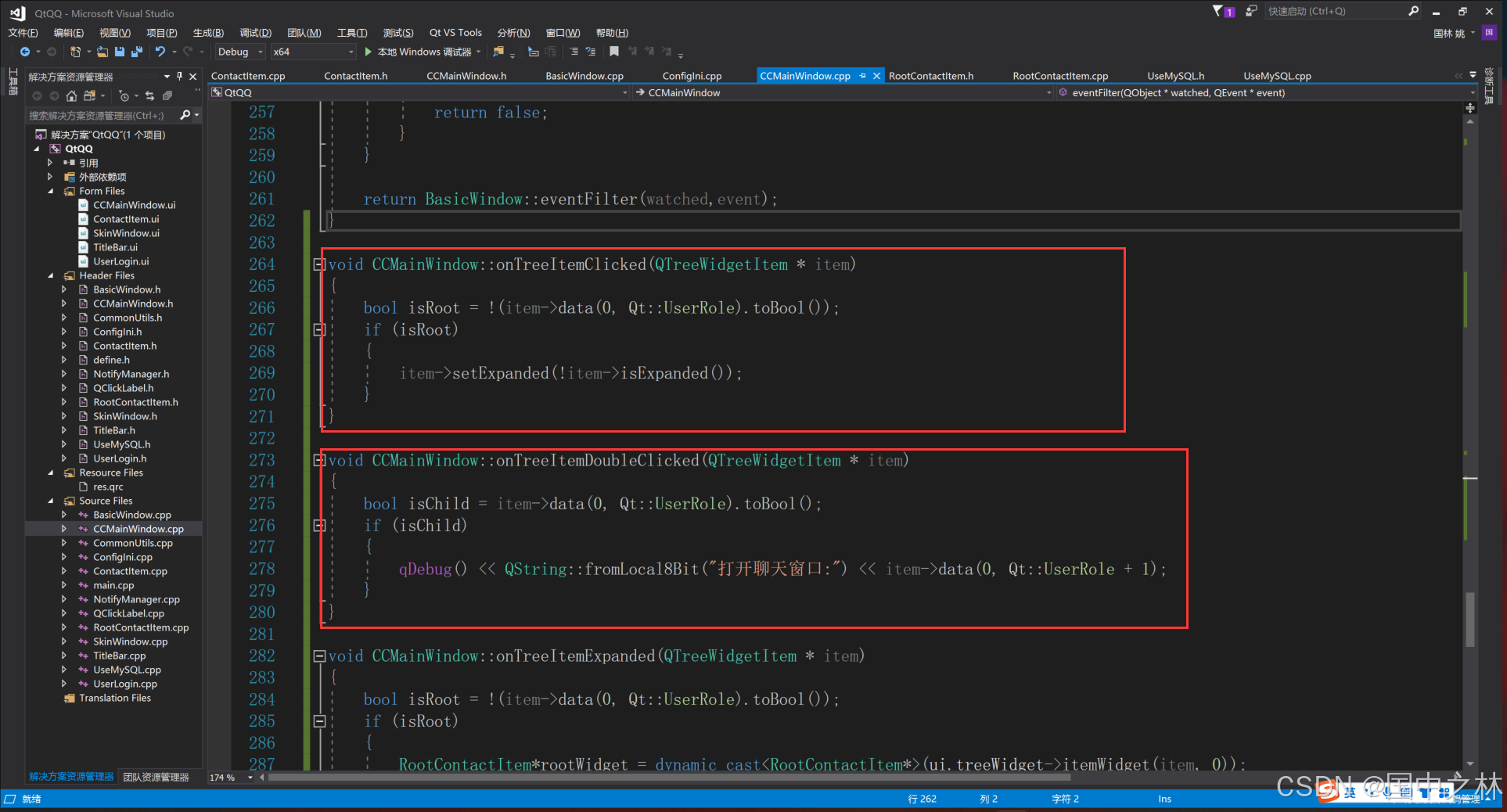Image resolution: width=1507 pixels, height=812 pixels.
Task: Collapse the if block fold at line 285
Action: (x=319, y=721)
